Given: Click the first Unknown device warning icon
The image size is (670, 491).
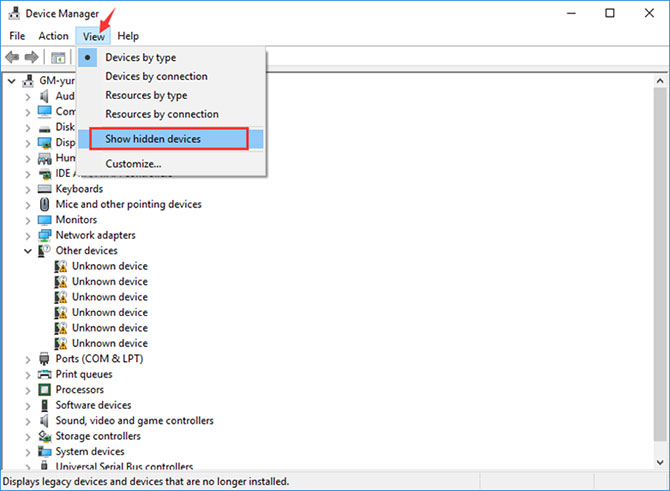Looking at the screenshot, I should click(61, 266).
